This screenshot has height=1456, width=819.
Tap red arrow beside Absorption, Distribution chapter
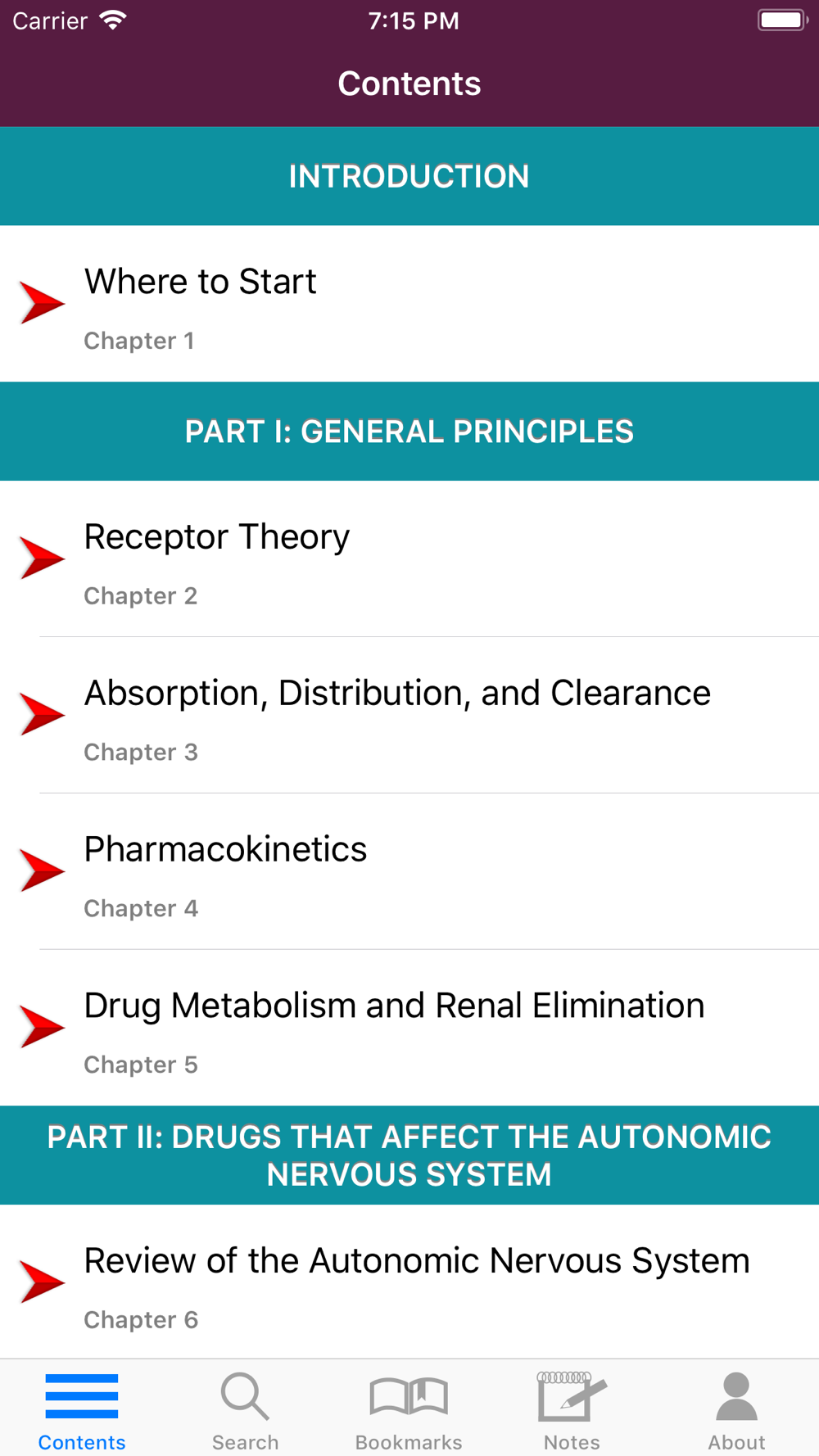click(42, 714)
